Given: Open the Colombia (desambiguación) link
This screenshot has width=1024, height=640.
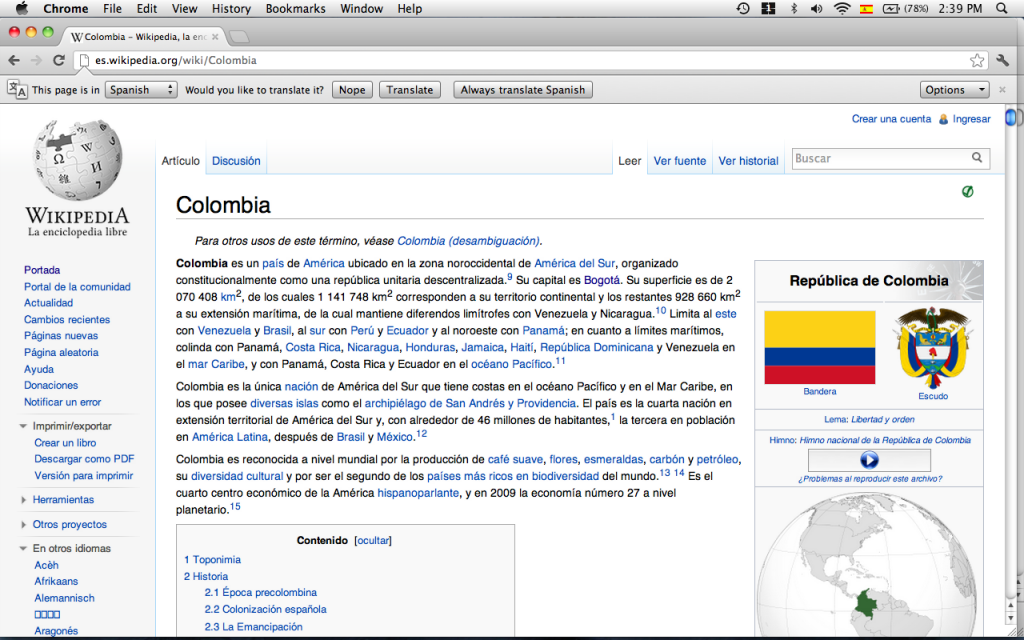Looking at the screenshot, I should 469,241.
